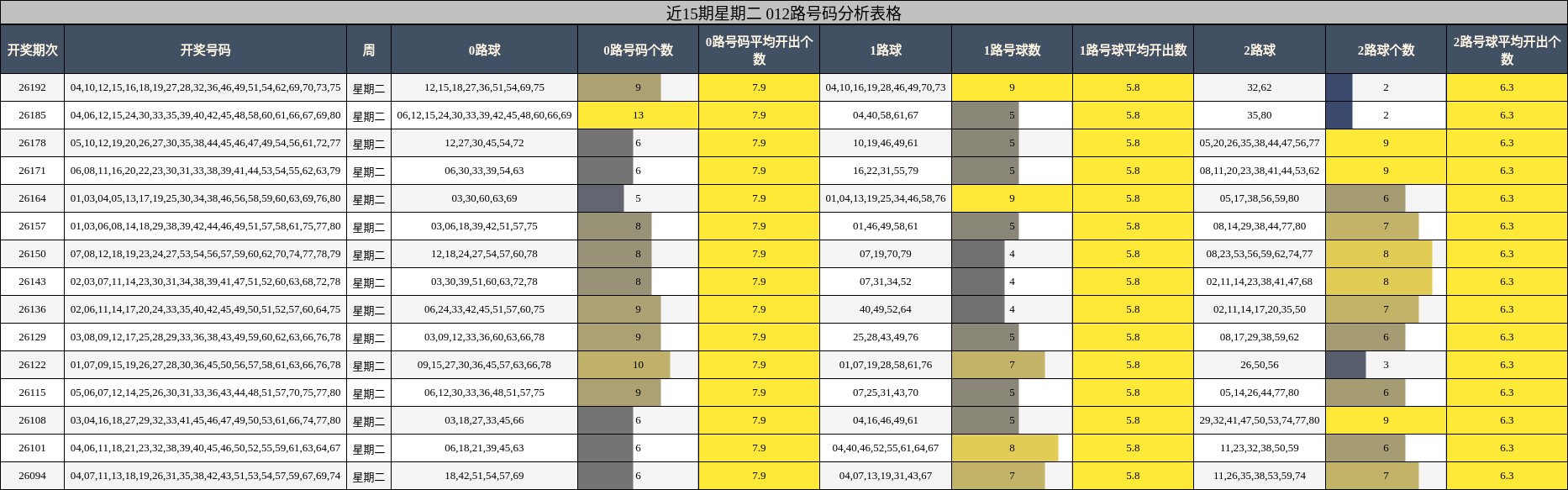Select 1路球 cell 40,49,52,64
1568x490 pixels.
tap(885, 309)
